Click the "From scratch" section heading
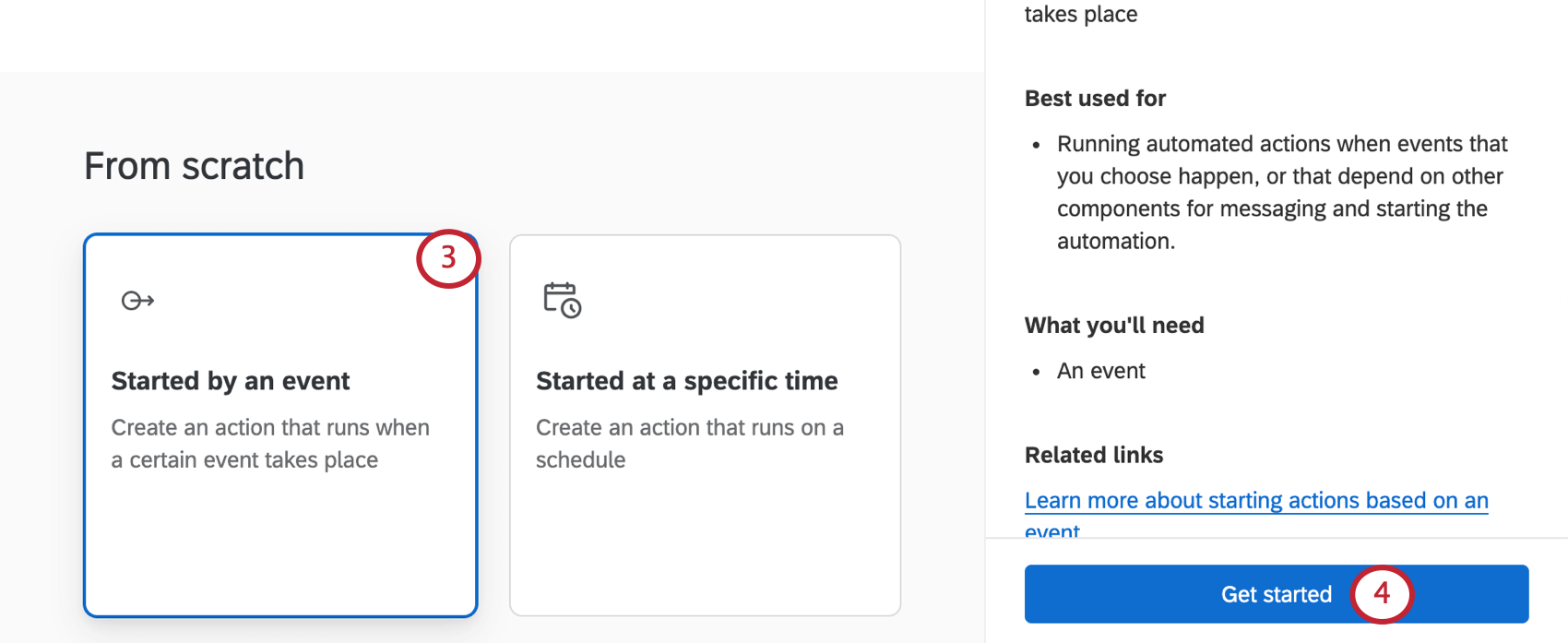 click(x=194, y=166)
